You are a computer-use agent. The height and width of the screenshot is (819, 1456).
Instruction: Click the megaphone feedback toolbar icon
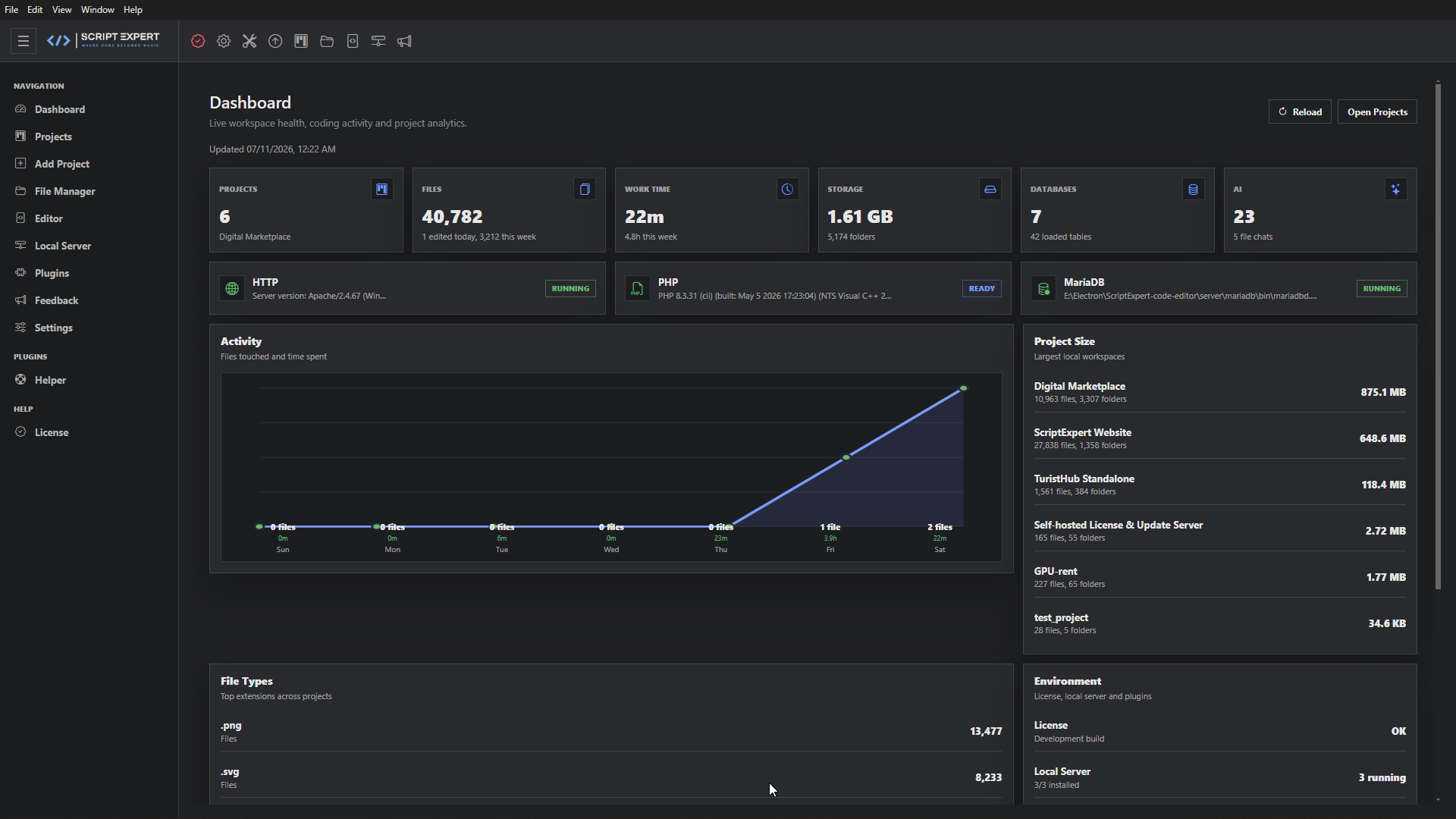coord(404,41)
